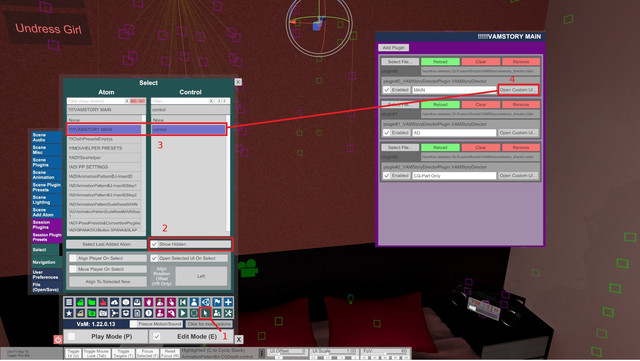This screenshot has width=640, height=361.
Task: Click the skip-to-start icon in toolbar
Action: coord(182,302)
